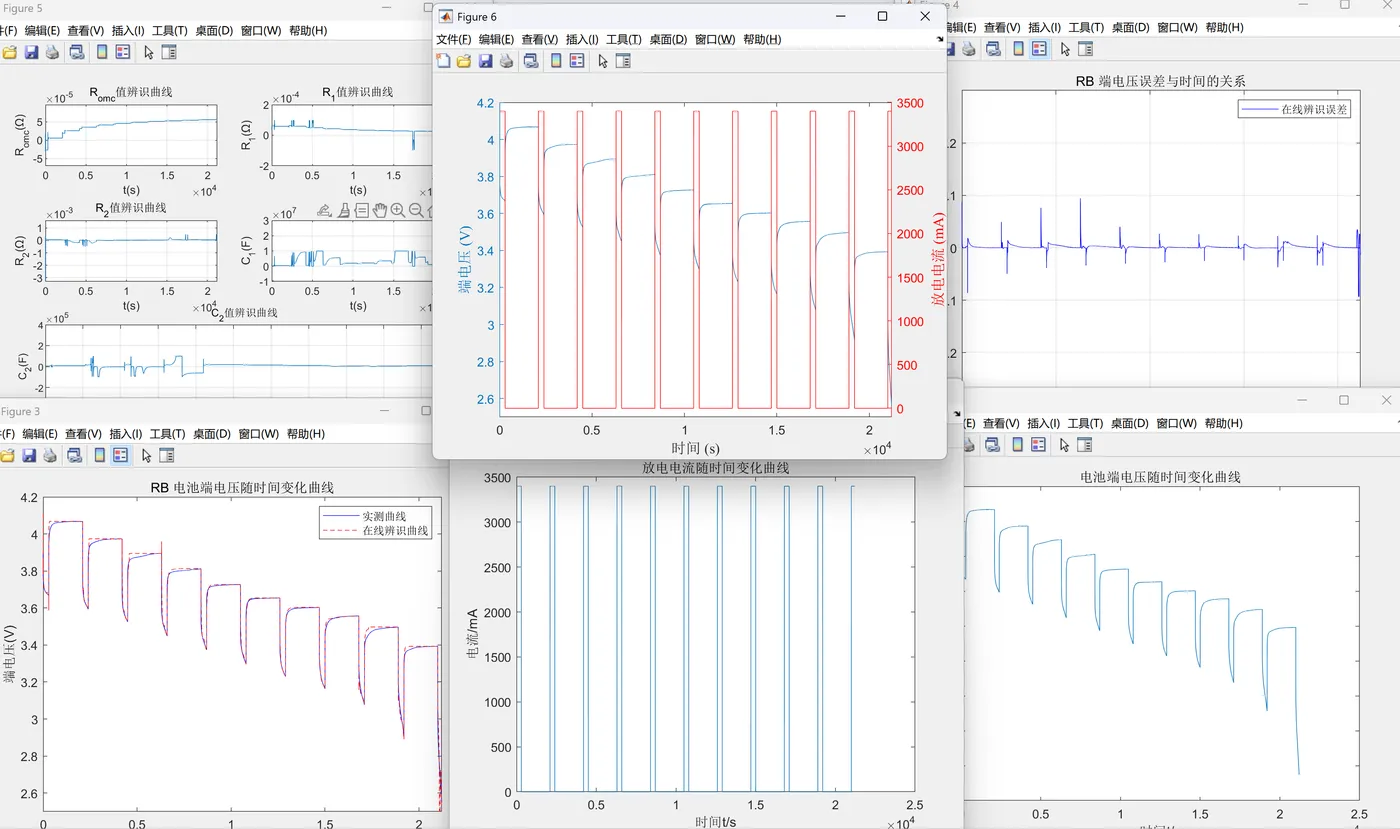Save Figure 6 using the floppy disk icon
The height and width of the screenshot is (829, 1400).
485,61
